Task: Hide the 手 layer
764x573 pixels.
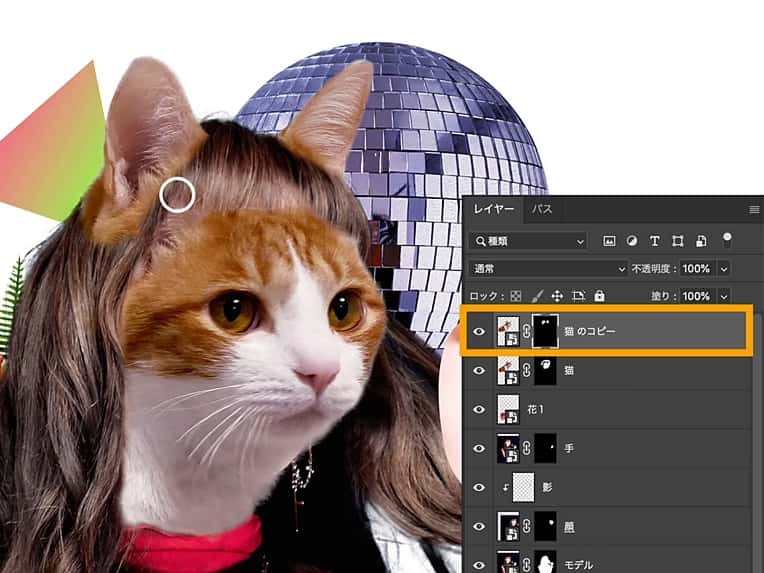Action: (479, 448)
